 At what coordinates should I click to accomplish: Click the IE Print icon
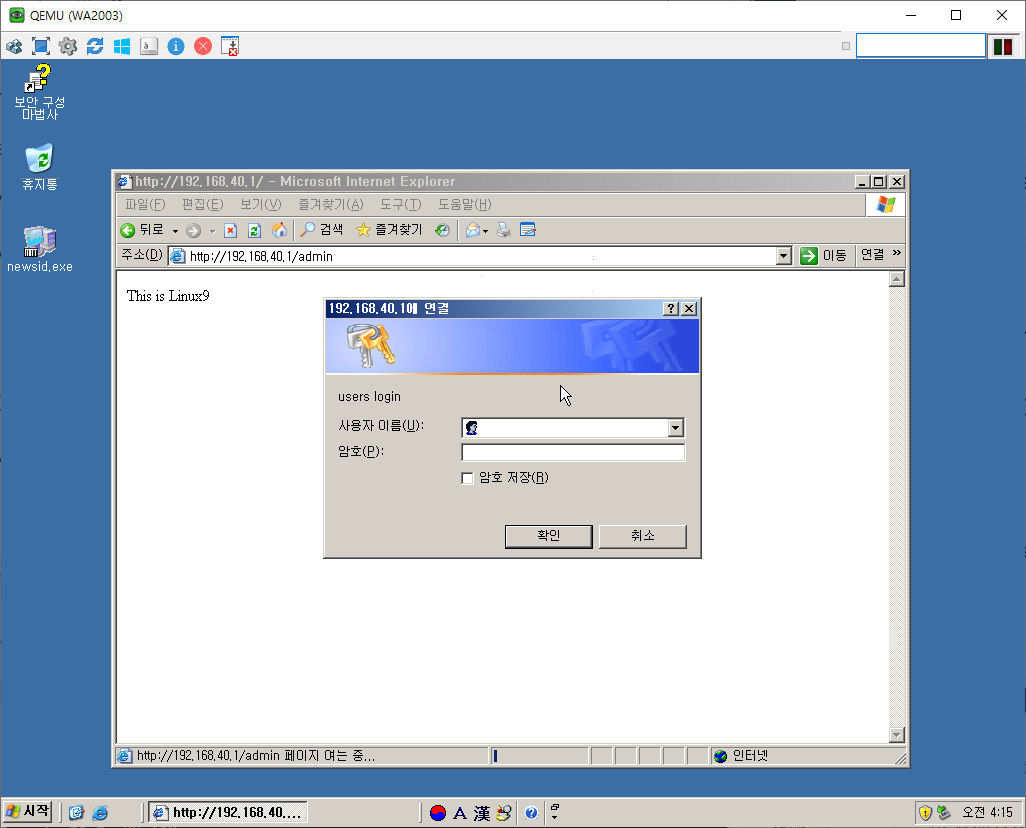[503, 230]
